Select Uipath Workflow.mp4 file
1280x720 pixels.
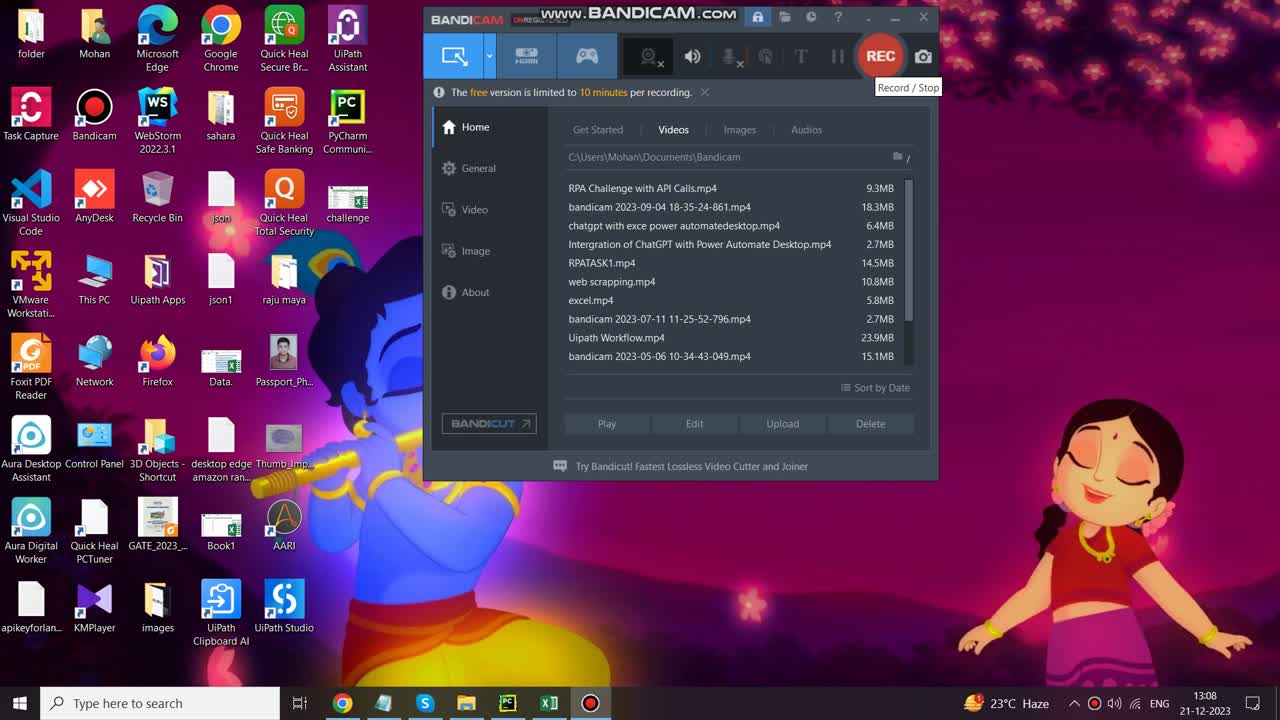[732, 338]
